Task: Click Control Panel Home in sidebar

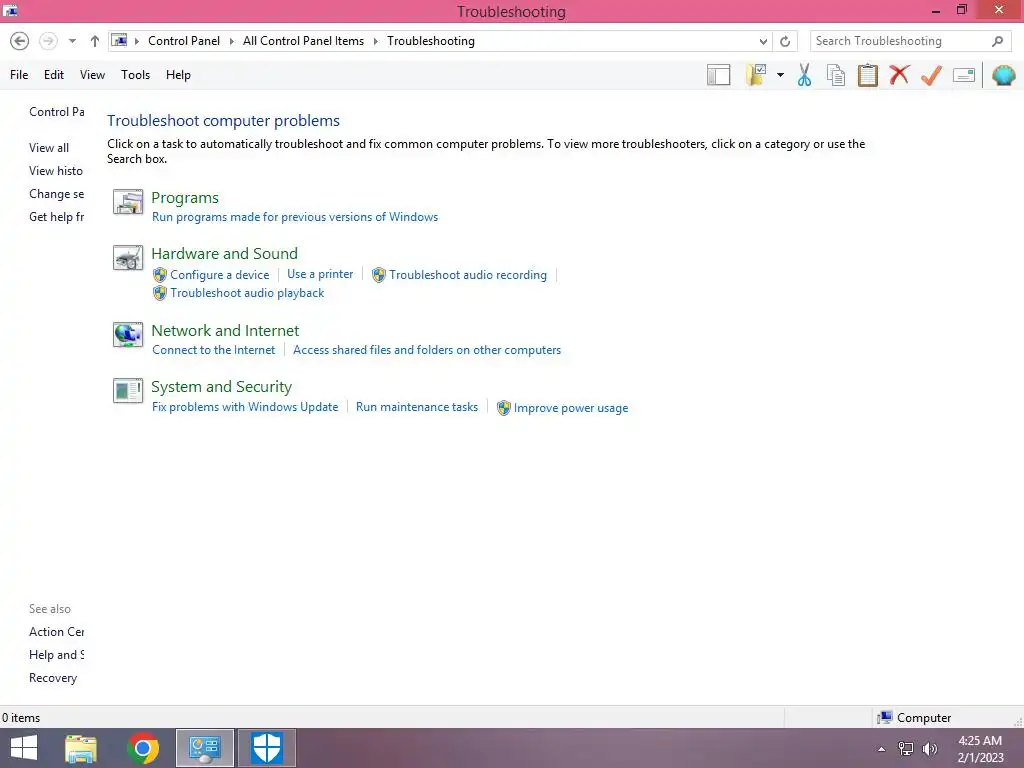Action: 56,112
